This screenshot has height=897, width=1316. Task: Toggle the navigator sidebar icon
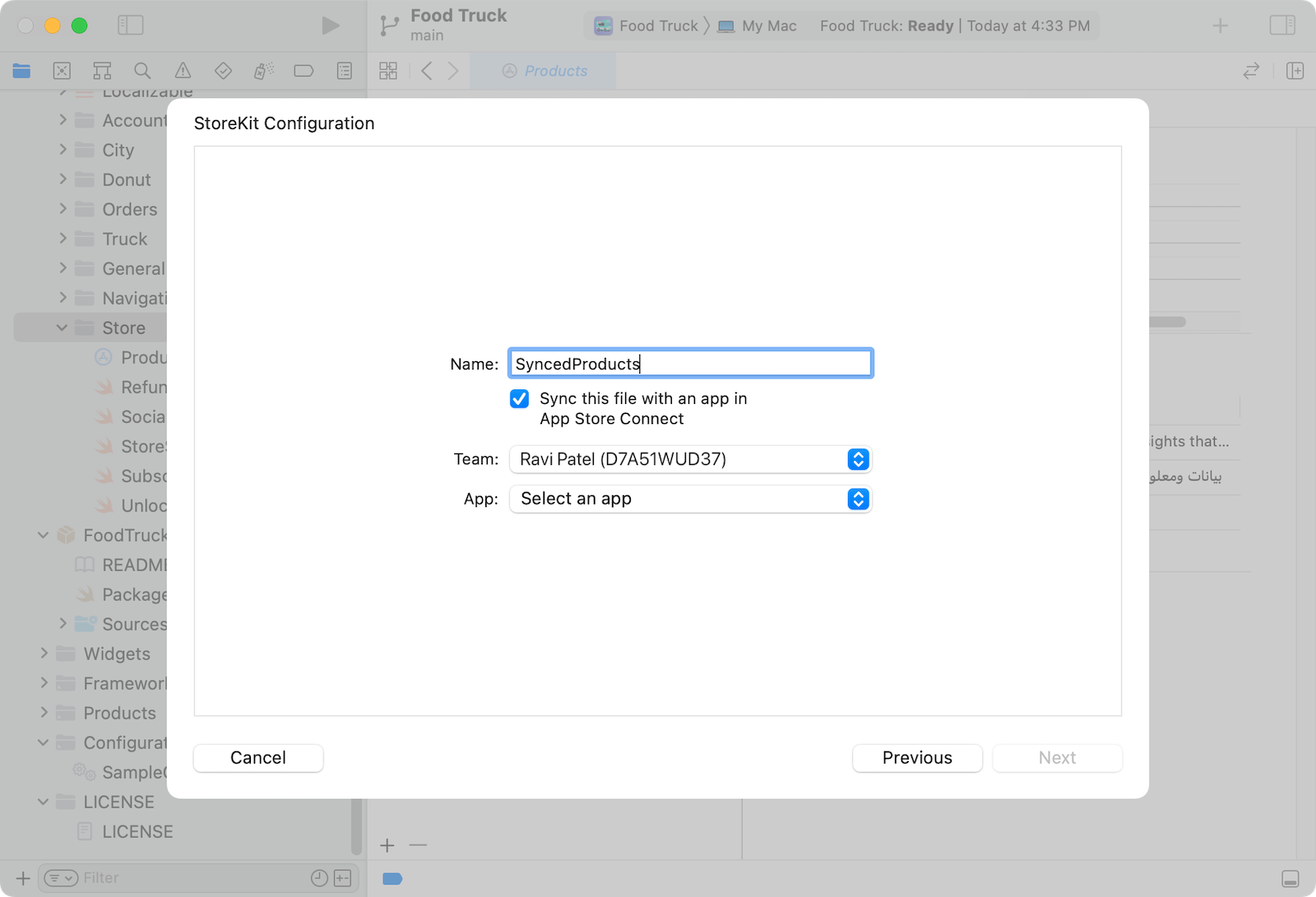tap(130, 26)
